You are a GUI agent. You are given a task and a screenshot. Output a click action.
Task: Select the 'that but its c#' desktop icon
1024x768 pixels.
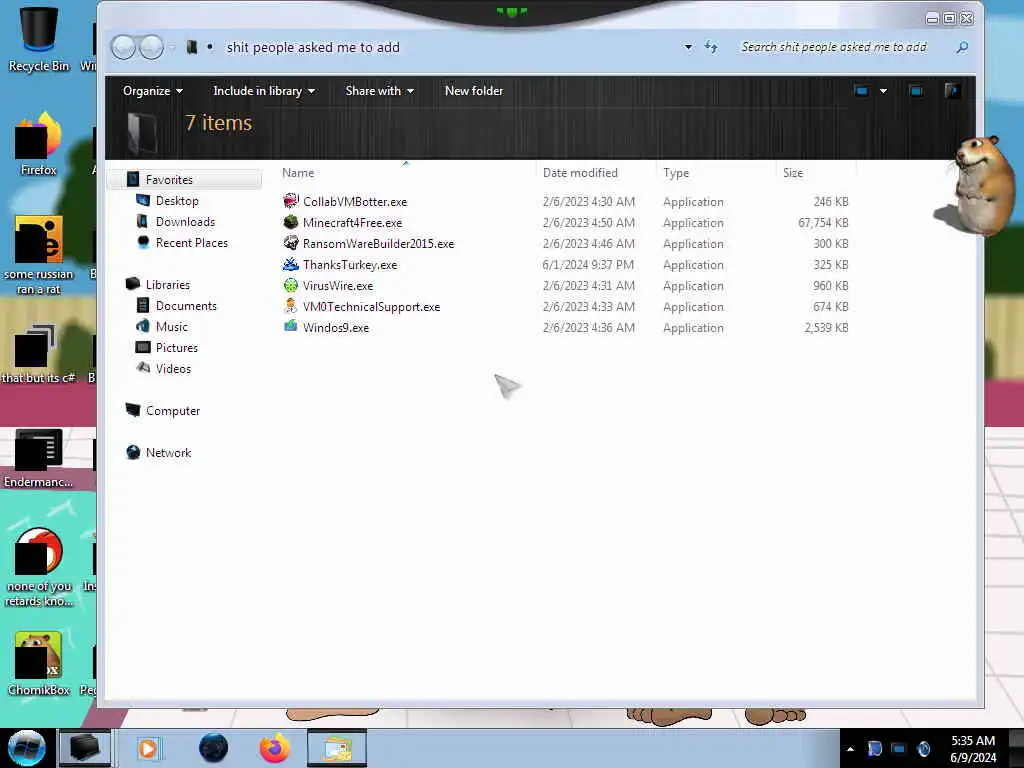pyautogui.click(x=39, y=353)
